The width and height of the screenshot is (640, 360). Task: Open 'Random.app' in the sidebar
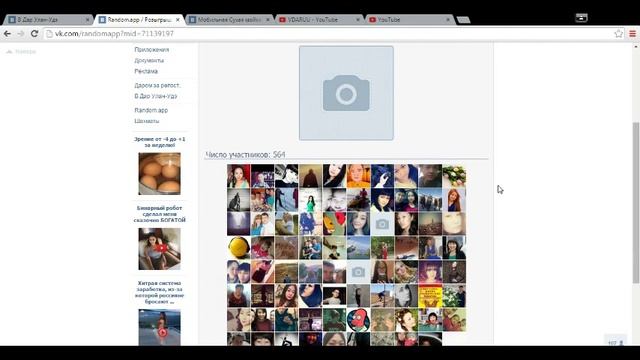coord(151,110)
